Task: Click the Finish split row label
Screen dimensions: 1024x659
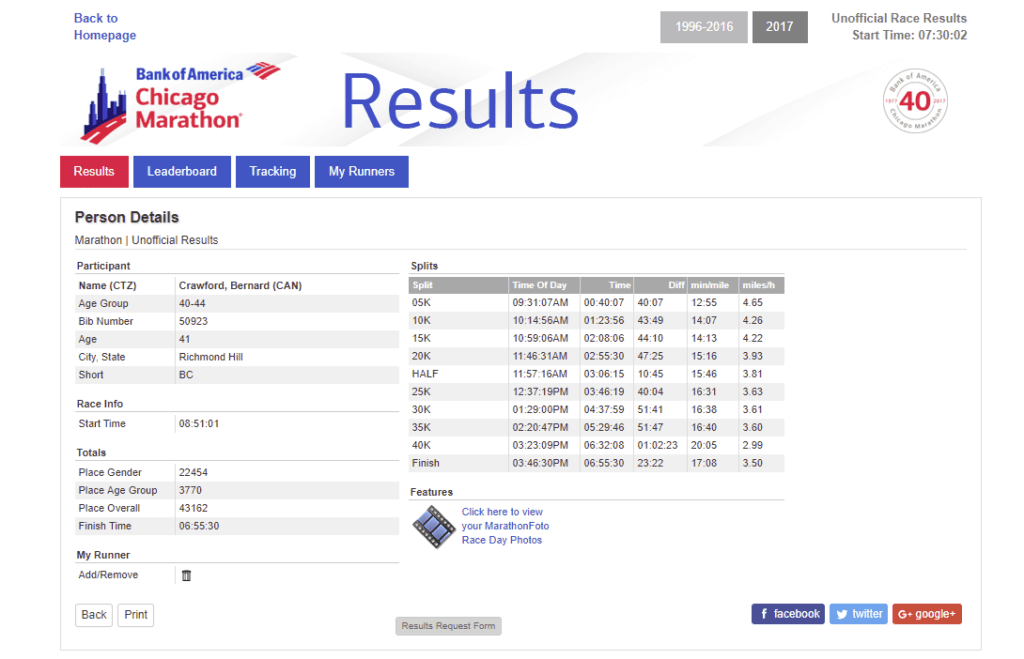Action: point(426,463)
